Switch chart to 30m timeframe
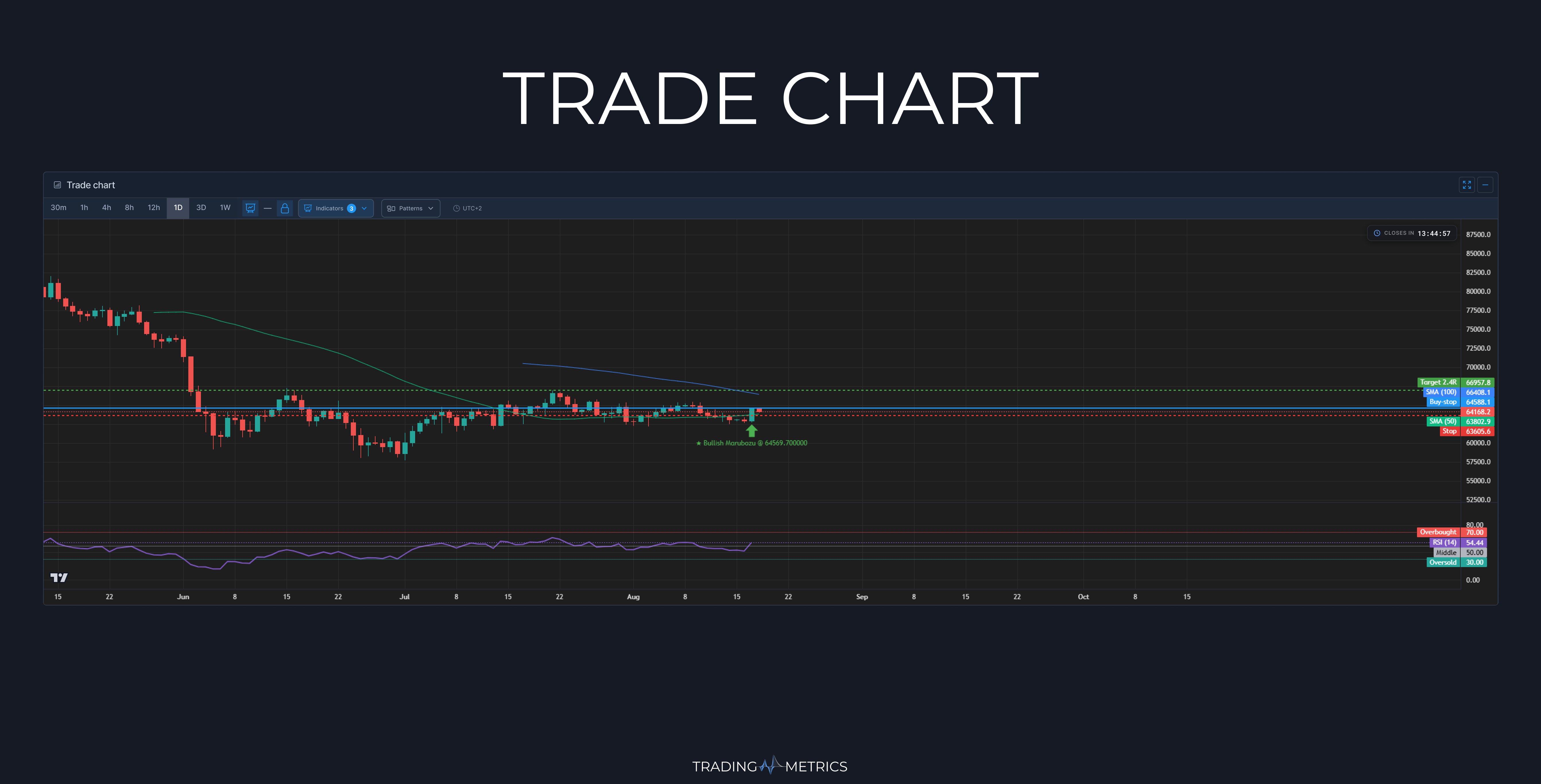This screenshot has width=1541, height=784. (x=59, y=207)
